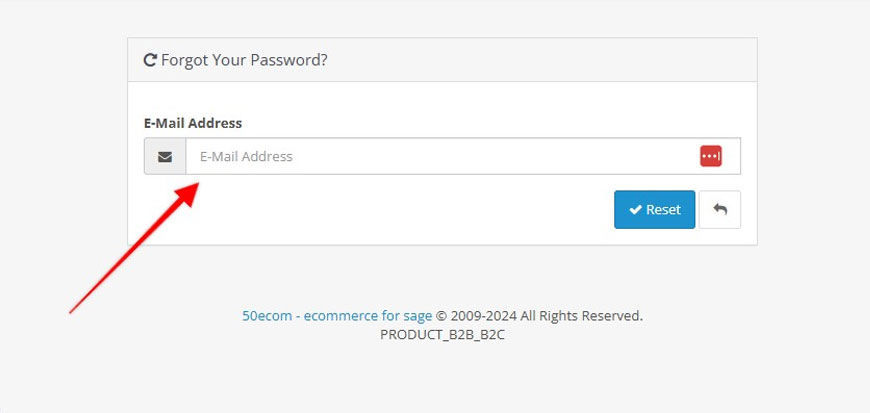Click the copyright symbol in the footer

point(441,316)
